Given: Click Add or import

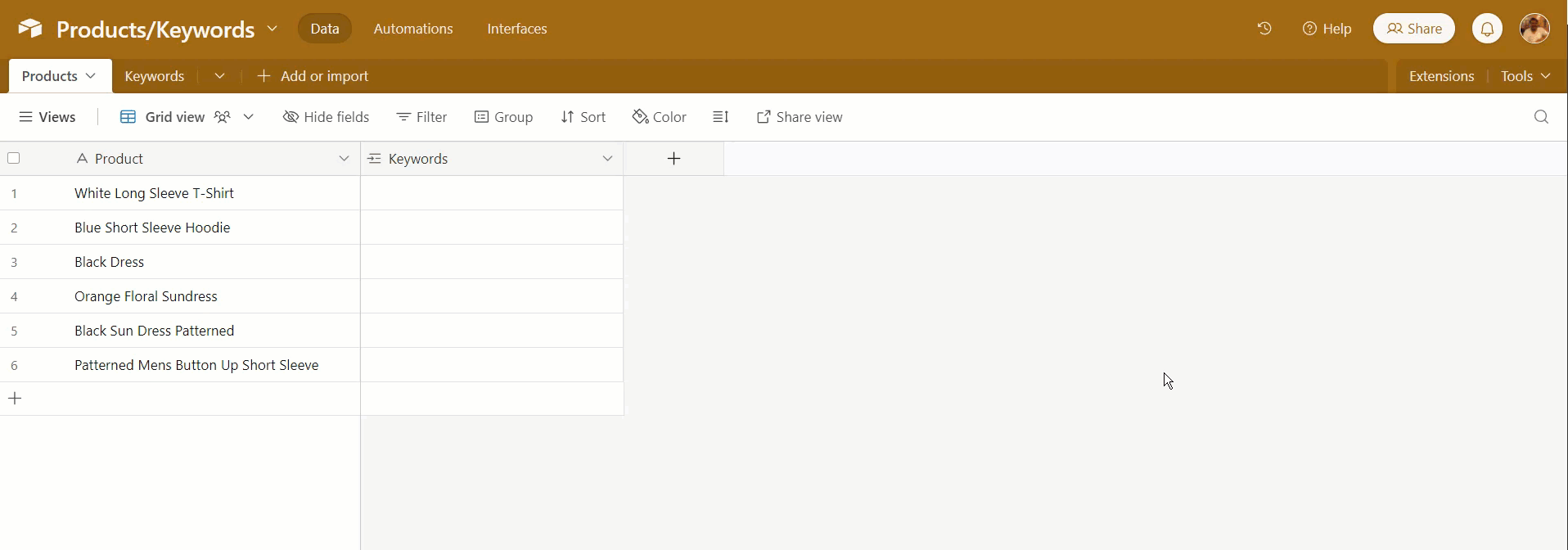Looking at the screenshot, I should [313, 76].
